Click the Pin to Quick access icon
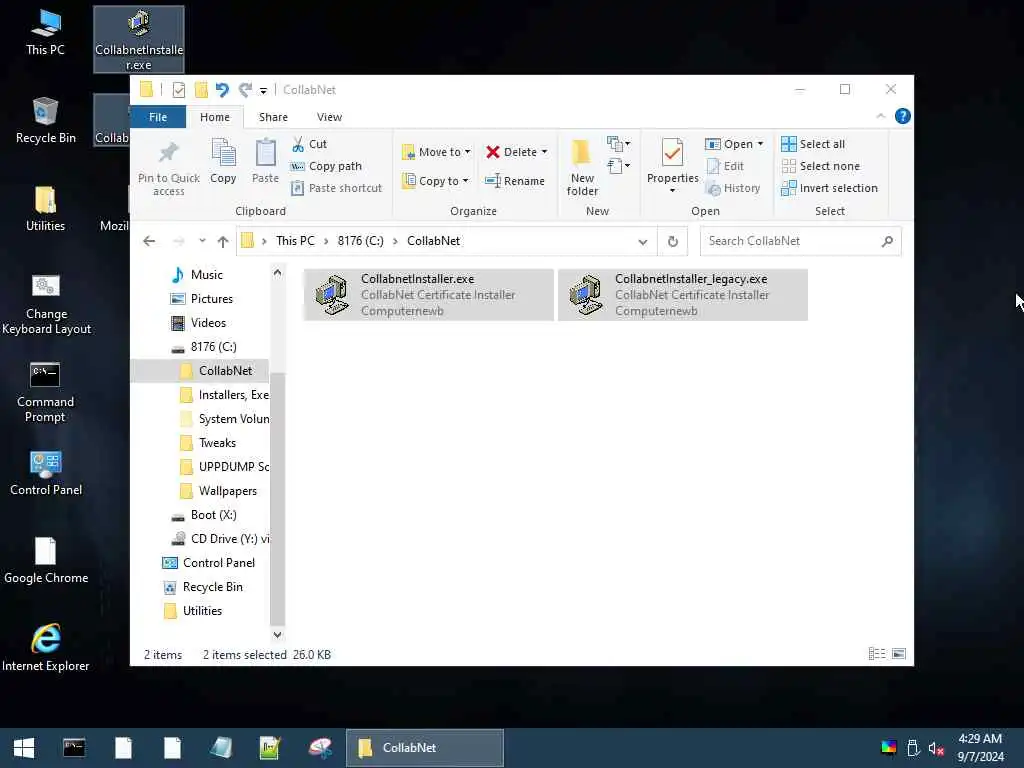The height and width of the screenshot is (768, 1024). pyautogui.click(x=168, y=152)
